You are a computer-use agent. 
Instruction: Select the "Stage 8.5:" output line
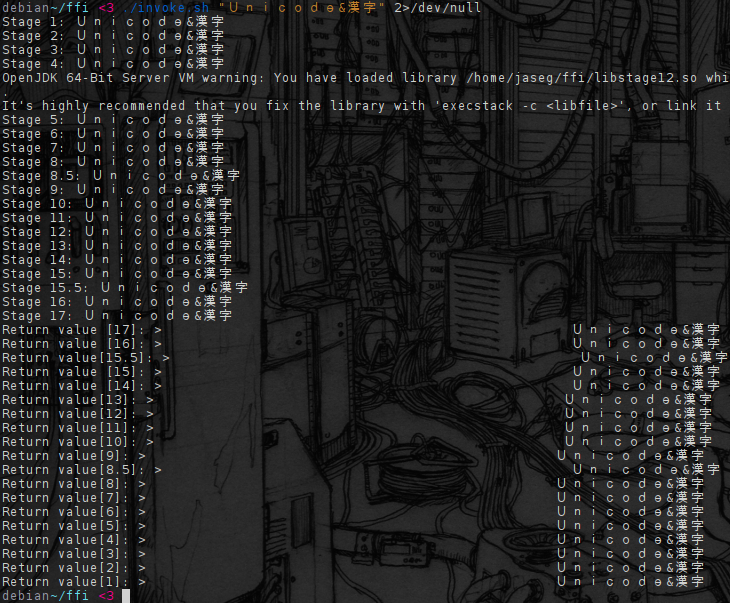click(x=121, y=176)
